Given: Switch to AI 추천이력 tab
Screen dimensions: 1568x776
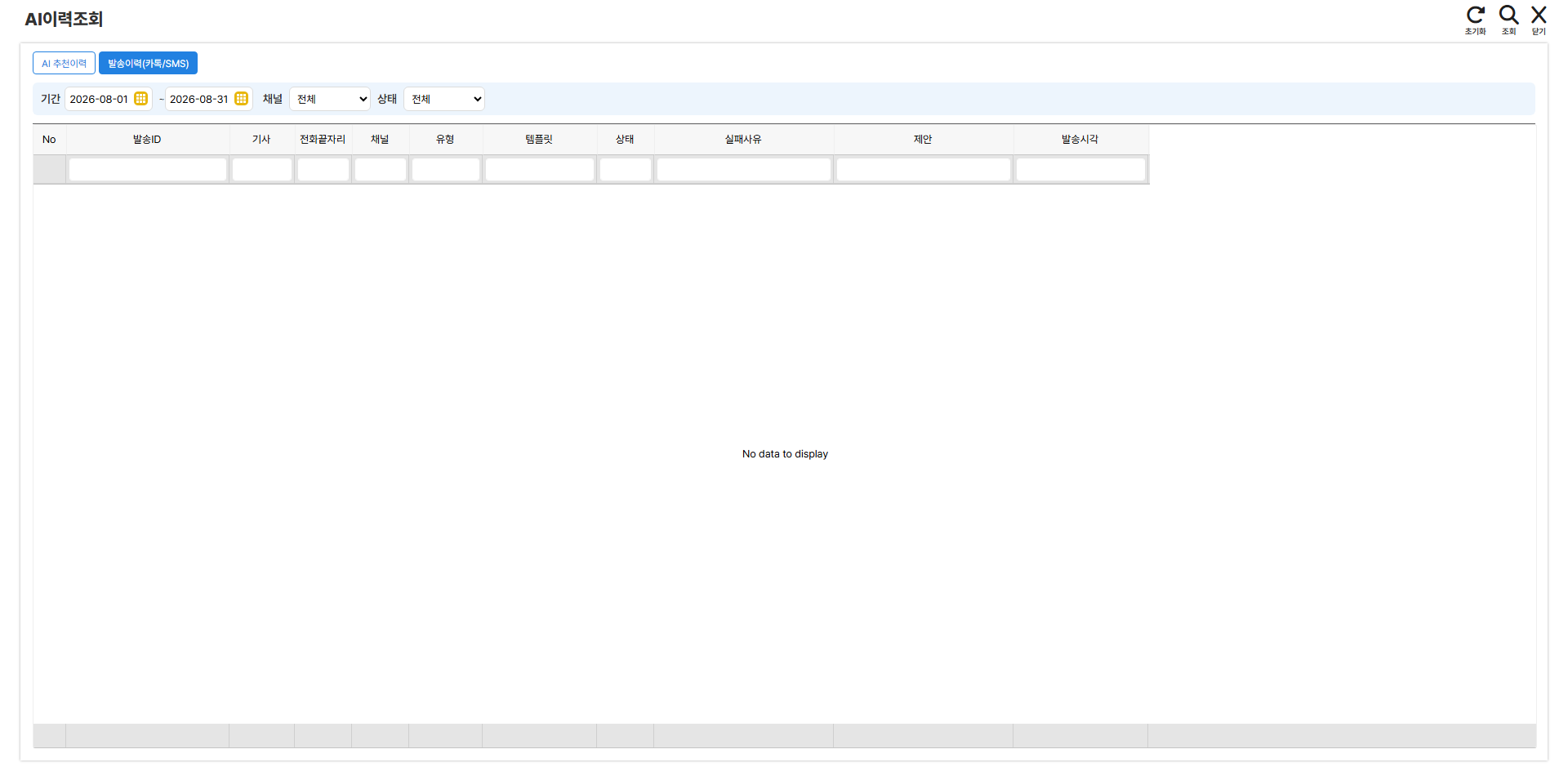Looking at the screenshot, I should click(64, 63).
